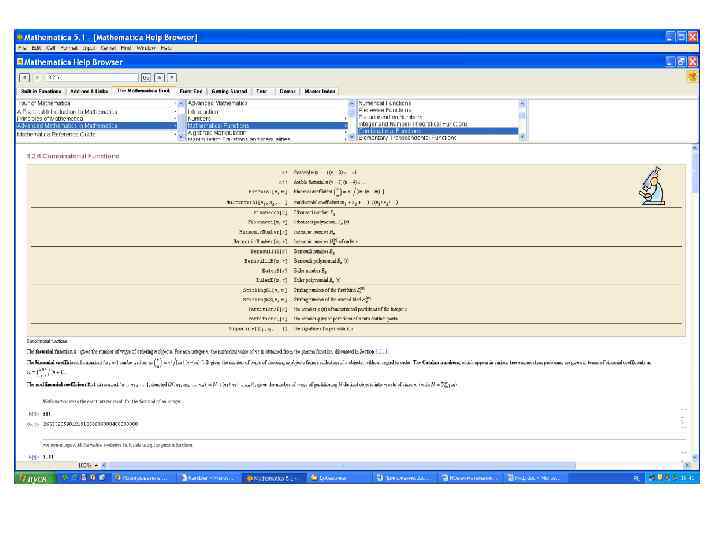Open the Kernel menu

coord(108,48)
